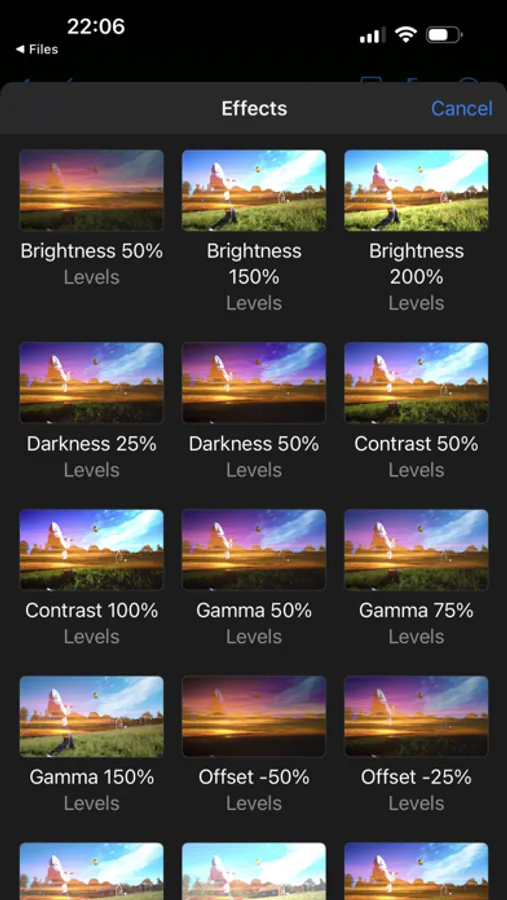The height and width of the screenshot is (900, 507).
Task: Tap the Brightness 150% text label
Action: click(254, 264)
